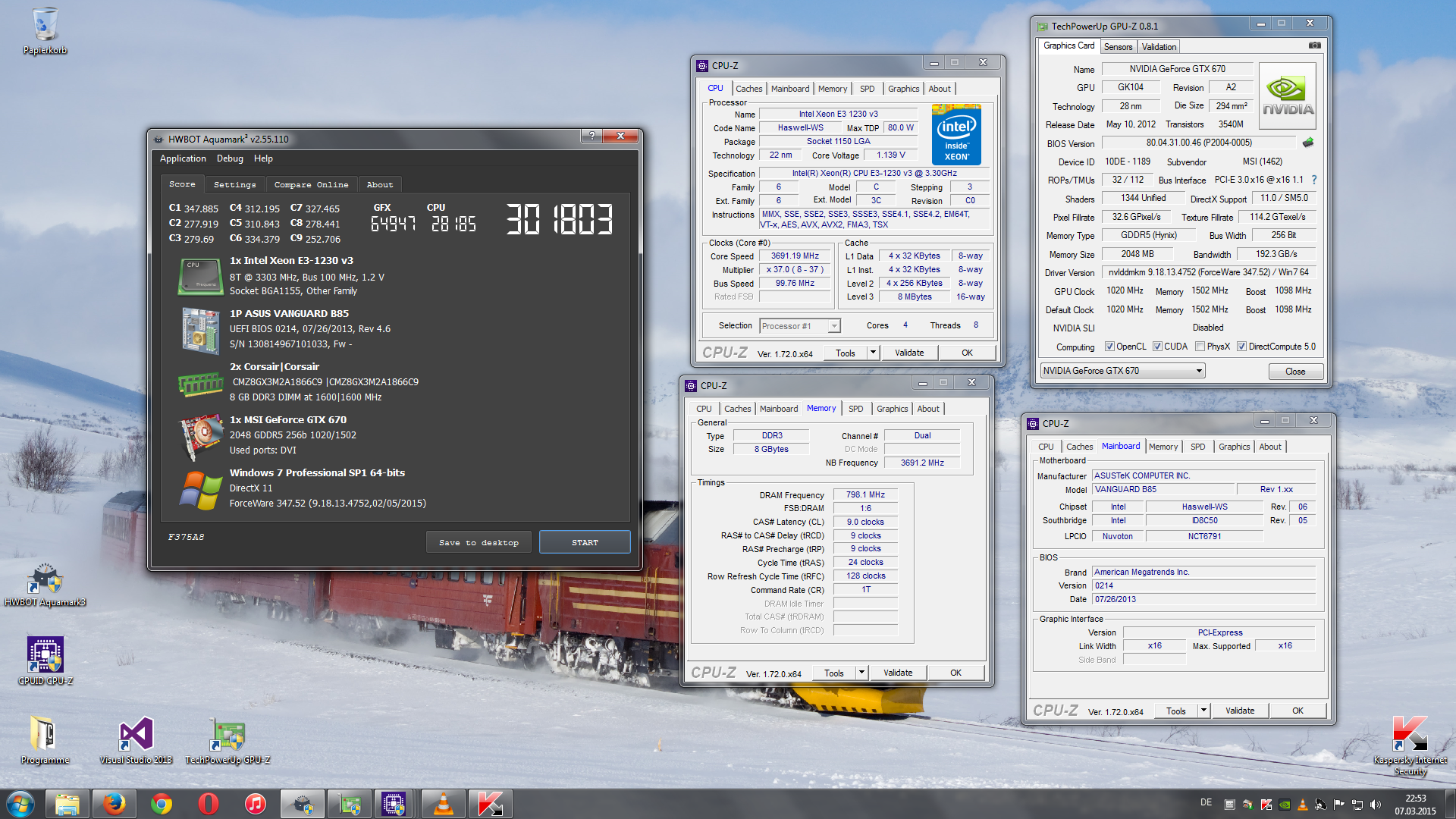Open the Debug menu in Aquamark
This screenshot has width=1456, height=819.
point(230,158)
